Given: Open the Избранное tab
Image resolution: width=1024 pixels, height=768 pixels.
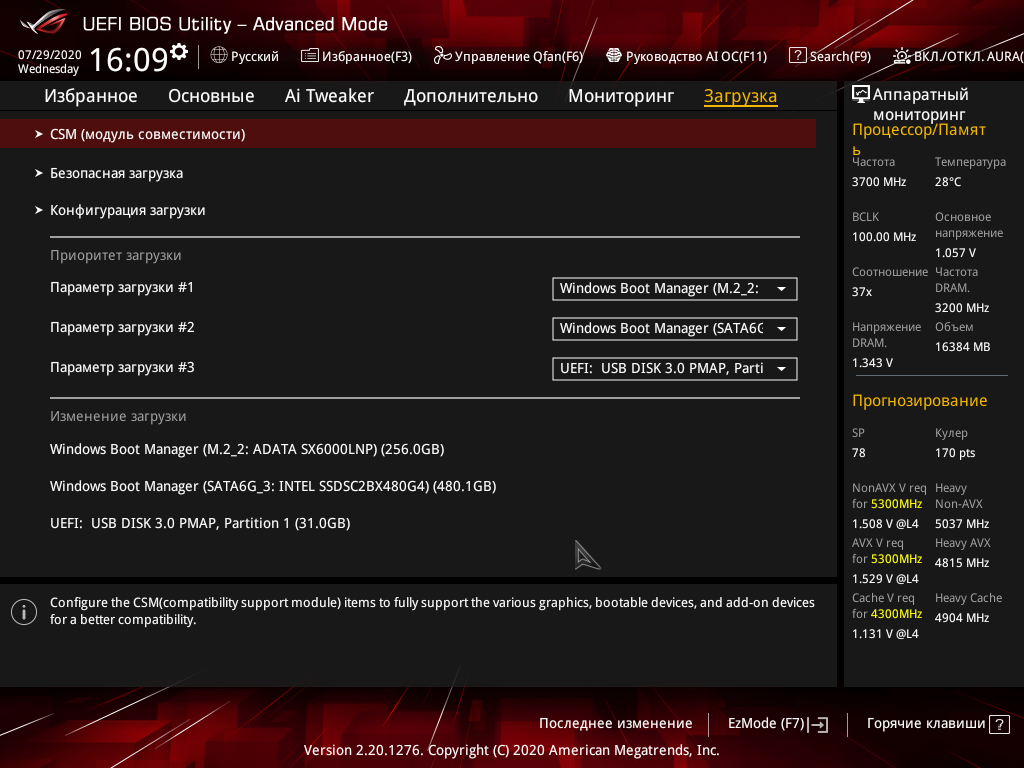Looking at the screenshot, I should (91, 96).
